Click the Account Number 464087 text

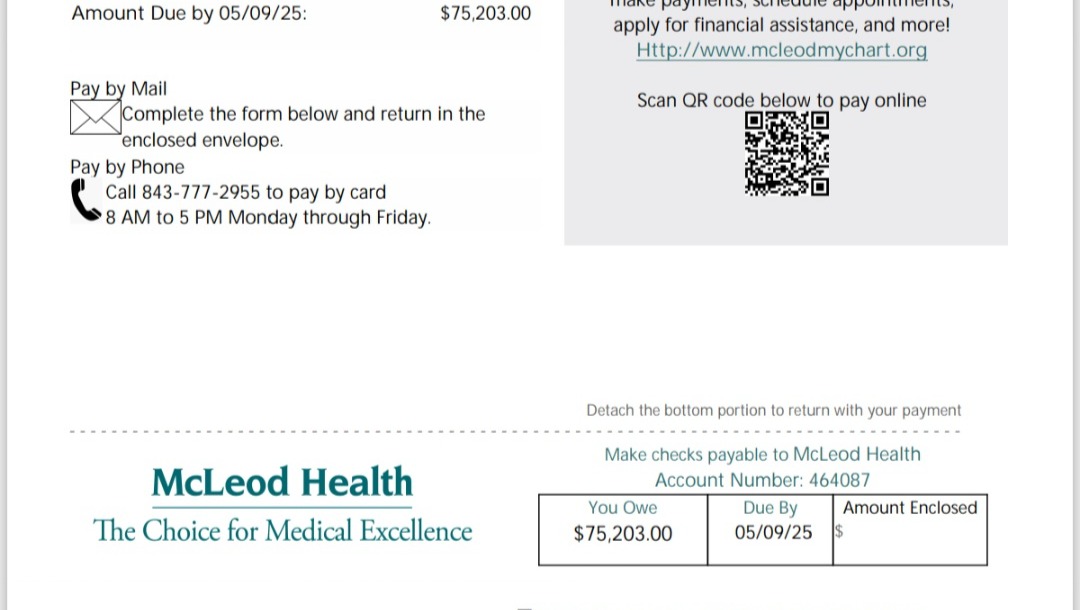(762, 480)
